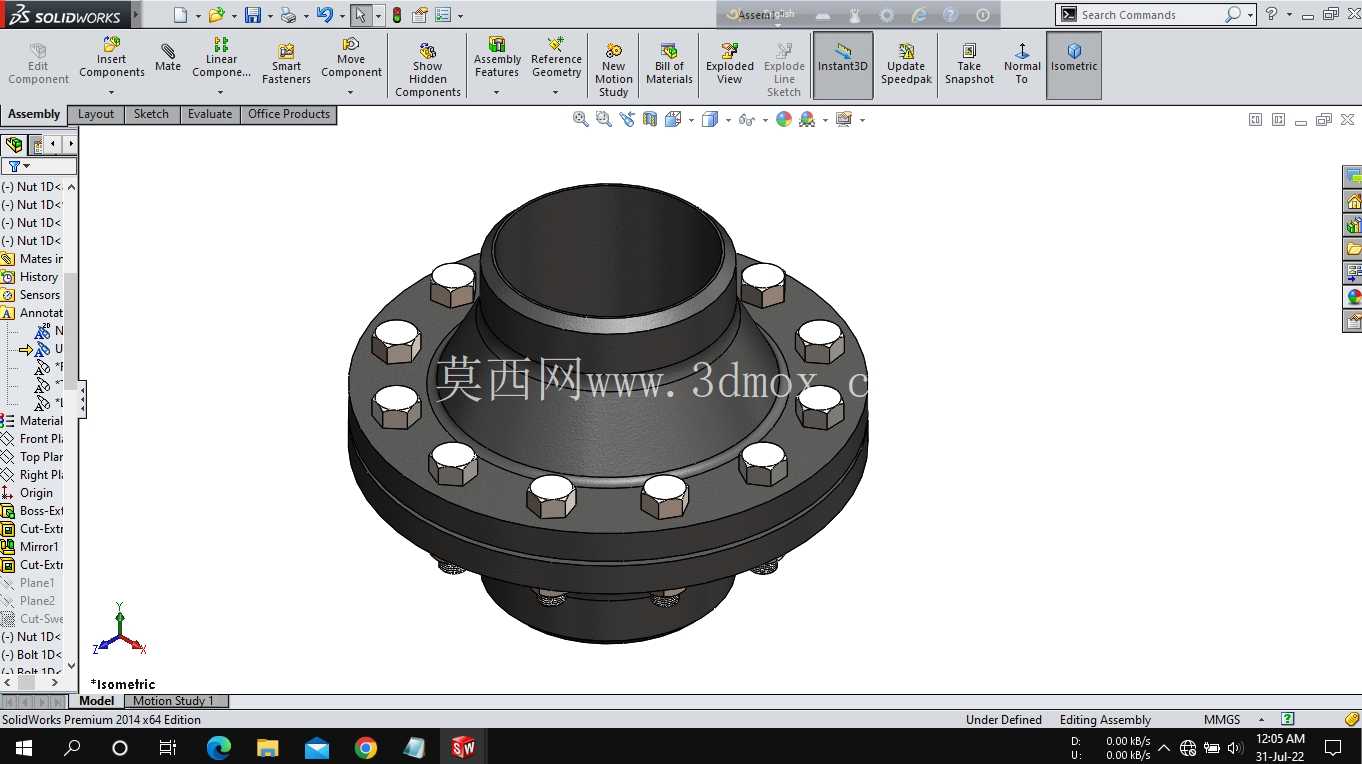The width and height of the screenshot is (1362, 764).
Task: Click the Section View icon
Action: tap(650, 119)
